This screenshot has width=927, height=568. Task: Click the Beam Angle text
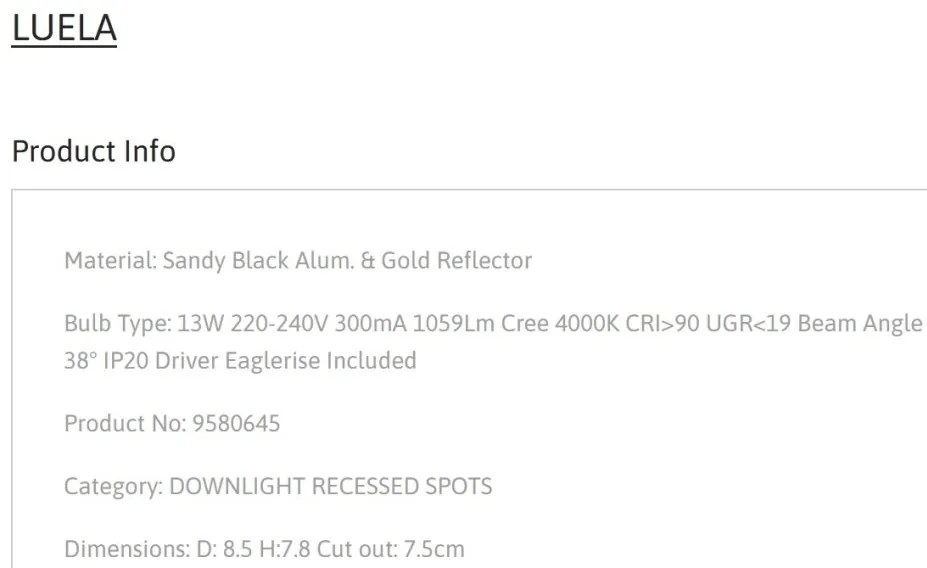(865, 324)
